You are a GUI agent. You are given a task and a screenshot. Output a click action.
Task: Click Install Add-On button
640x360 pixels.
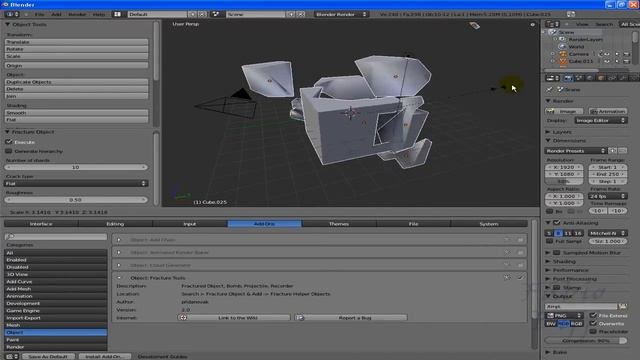(104, 356)
